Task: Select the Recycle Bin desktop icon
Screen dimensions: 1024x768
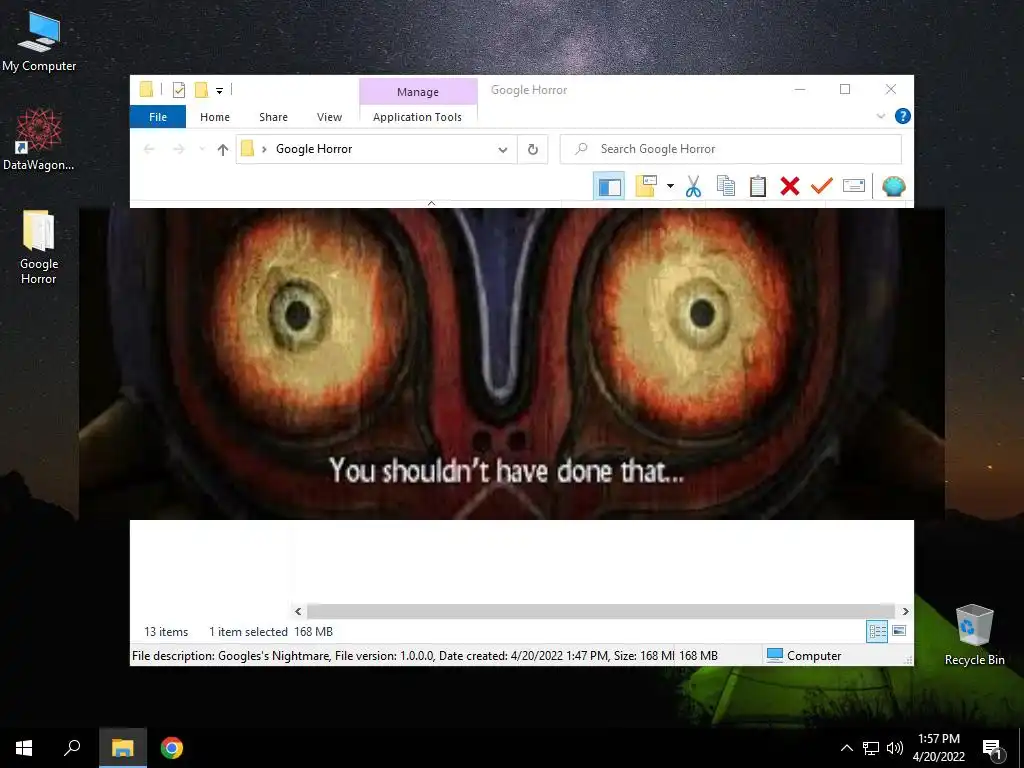Action: click(x=974, y=635)
